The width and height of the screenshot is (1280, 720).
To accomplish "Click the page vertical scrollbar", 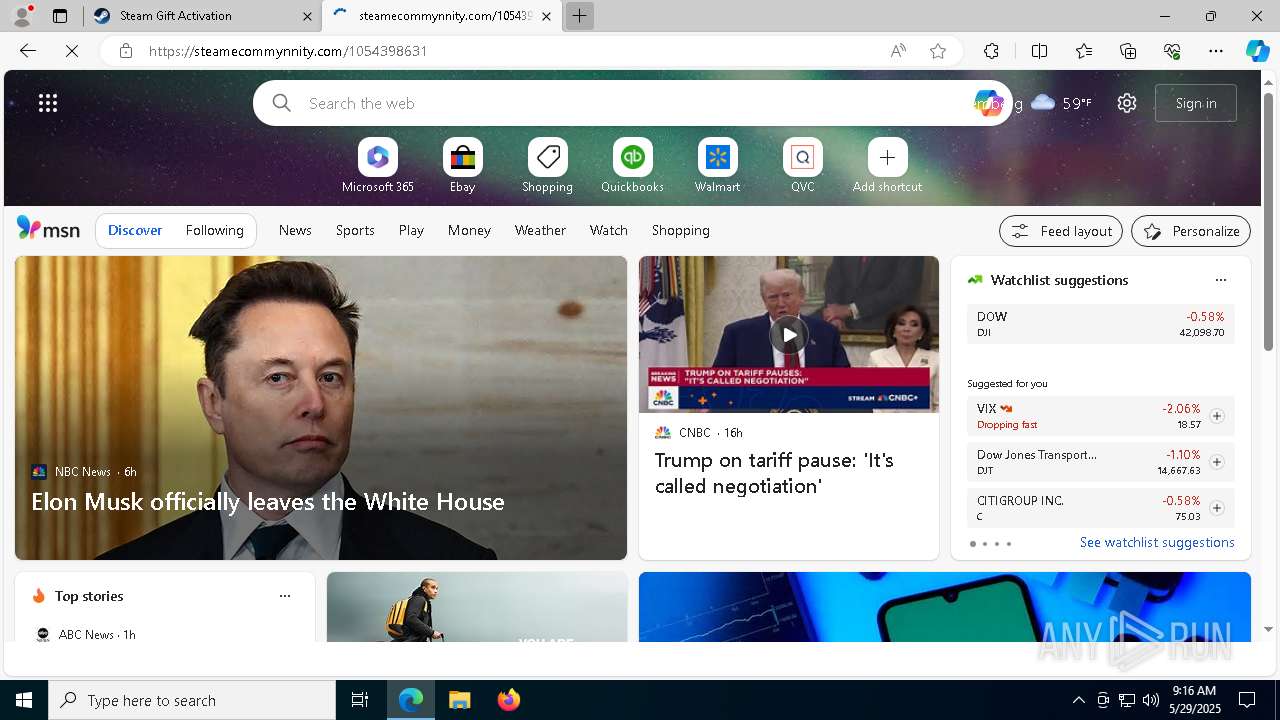I will coord(1269,222).
